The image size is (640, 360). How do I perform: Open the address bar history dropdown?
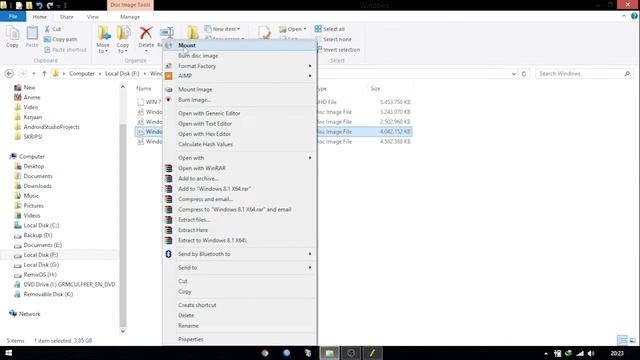click(513, 74)
